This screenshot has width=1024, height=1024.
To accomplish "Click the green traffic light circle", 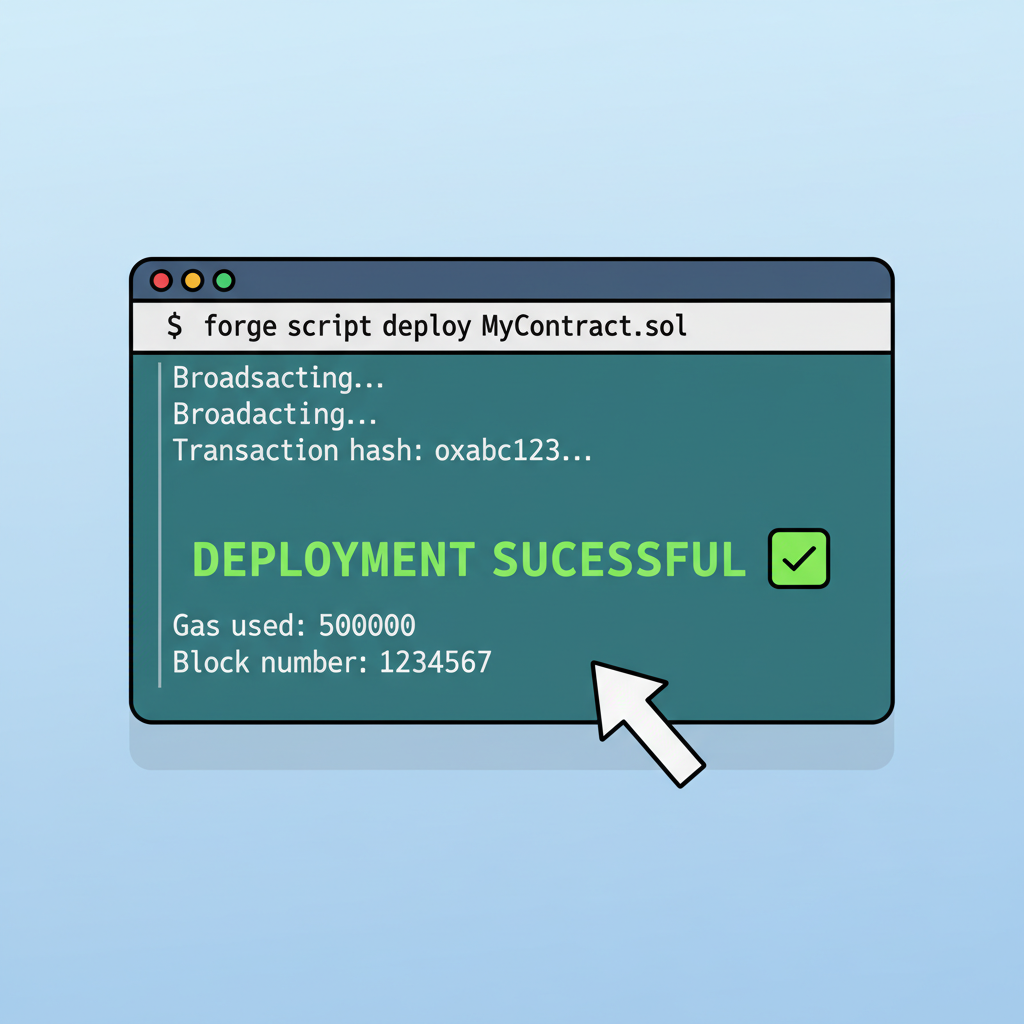I will 224,280.
